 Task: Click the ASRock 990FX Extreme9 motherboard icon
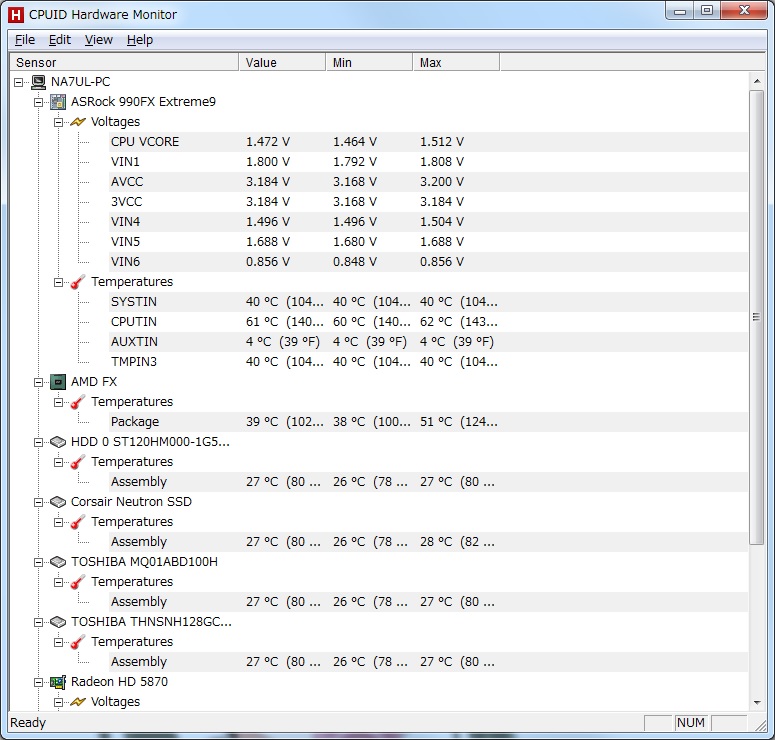click(x=58, y=102)
